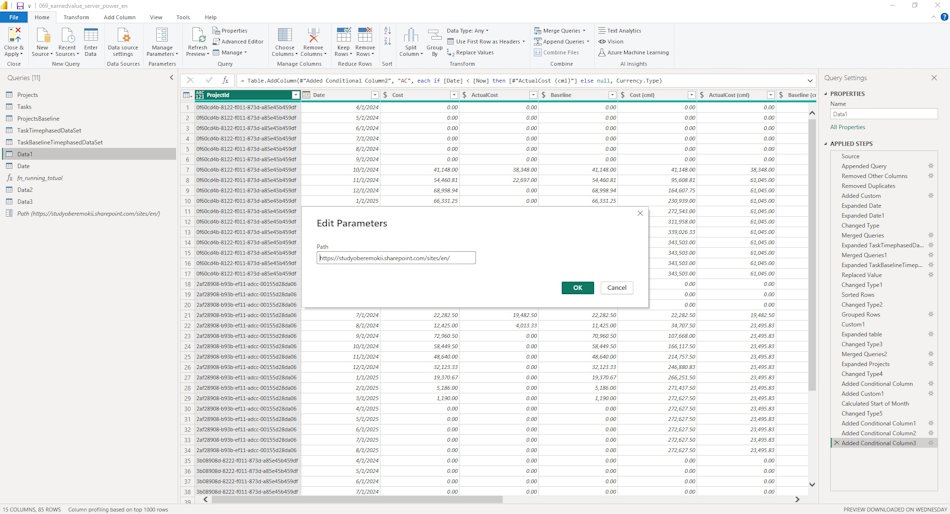Switch to the Tools tab
This screenshot has width=950, height=514.
[183, 17]
